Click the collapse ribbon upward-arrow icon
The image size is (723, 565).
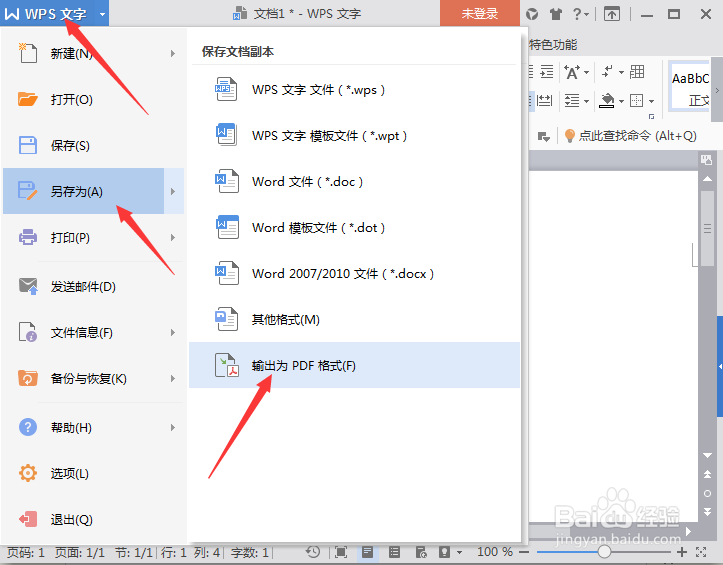(x=612, y=14)
